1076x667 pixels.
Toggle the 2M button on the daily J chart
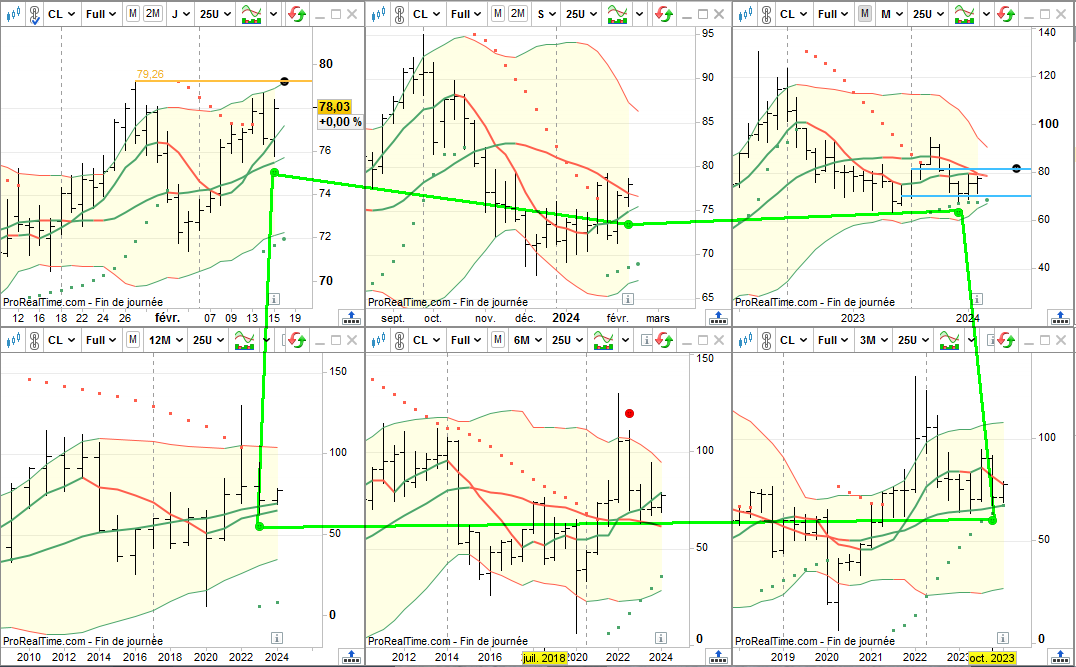pos(153,14)
